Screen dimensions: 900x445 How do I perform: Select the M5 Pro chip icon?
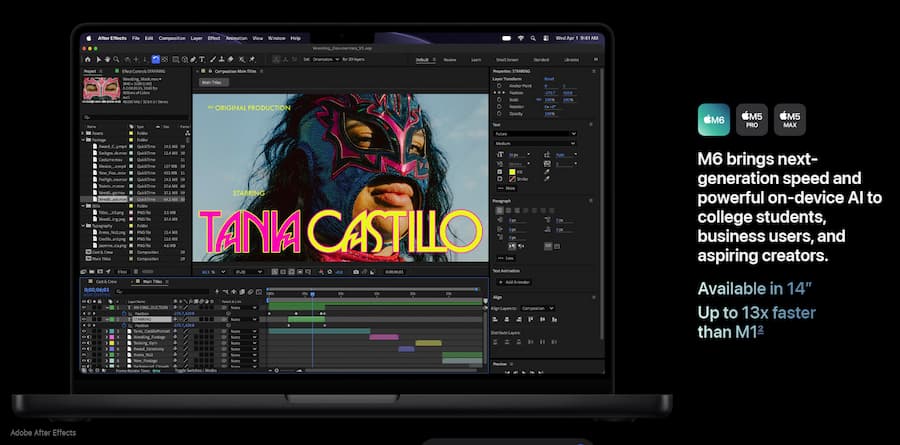point(752,119)
